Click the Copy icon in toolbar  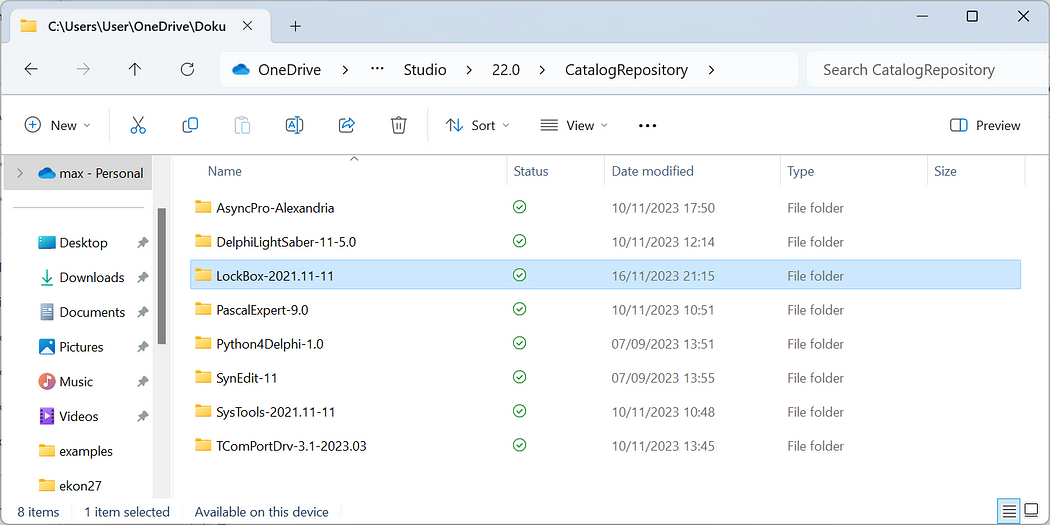190,125
